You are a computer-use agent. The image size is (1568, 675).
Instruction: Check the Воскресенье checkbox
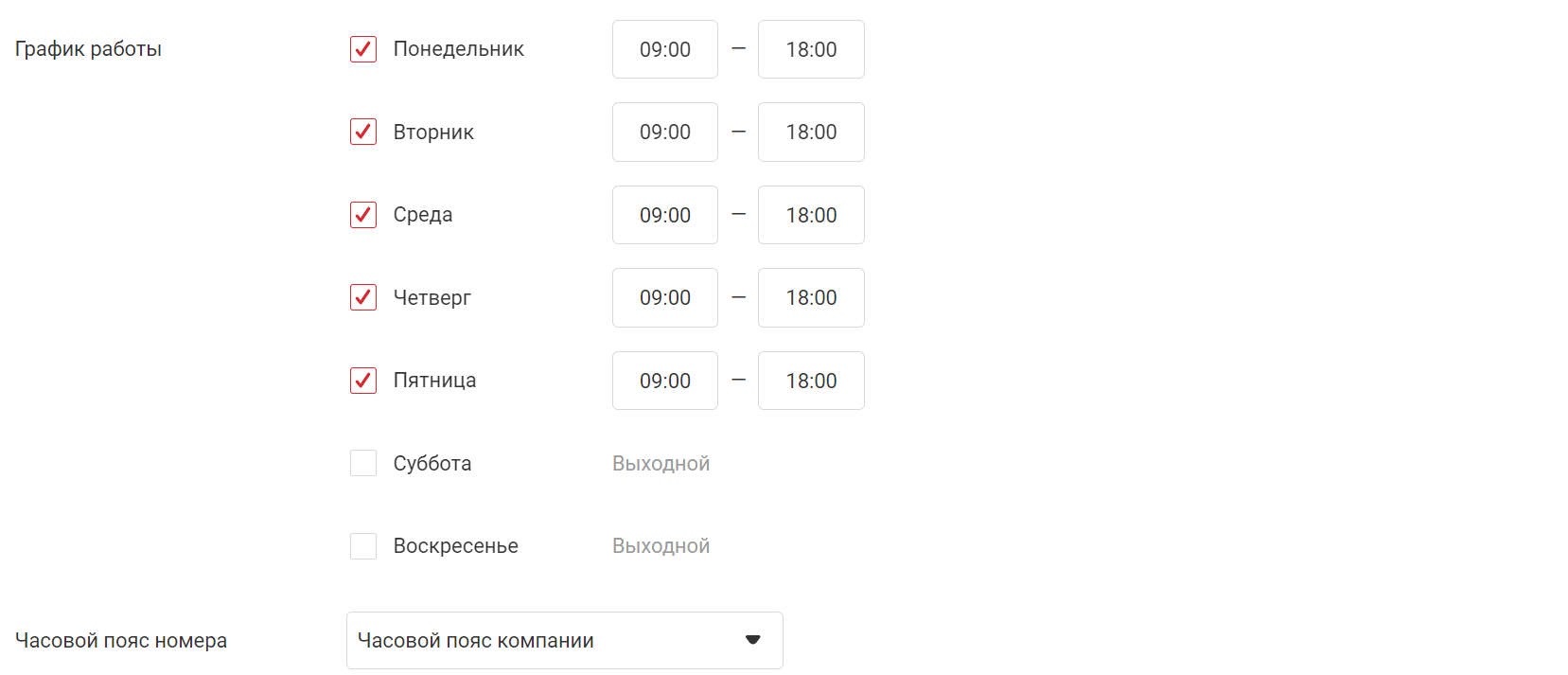click(x=363, y=546)
